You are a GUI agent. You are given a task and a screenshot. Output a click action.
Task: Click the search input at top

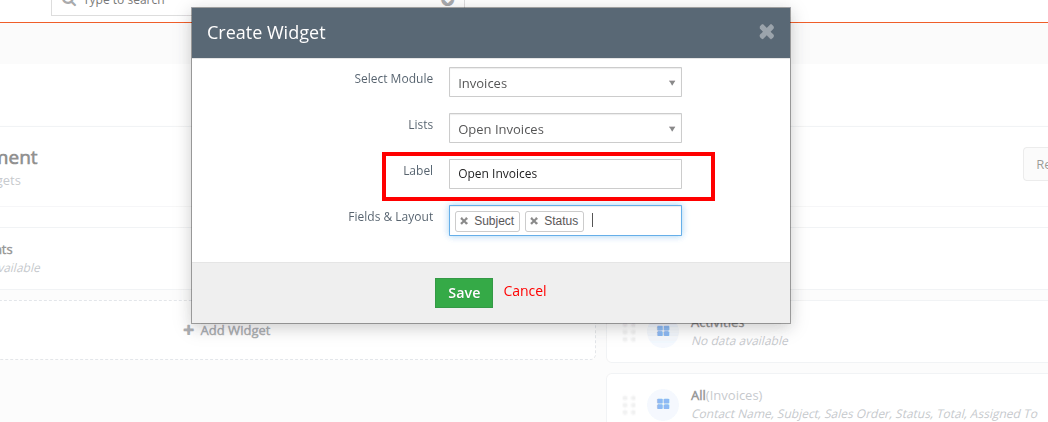tap(257, 3)
